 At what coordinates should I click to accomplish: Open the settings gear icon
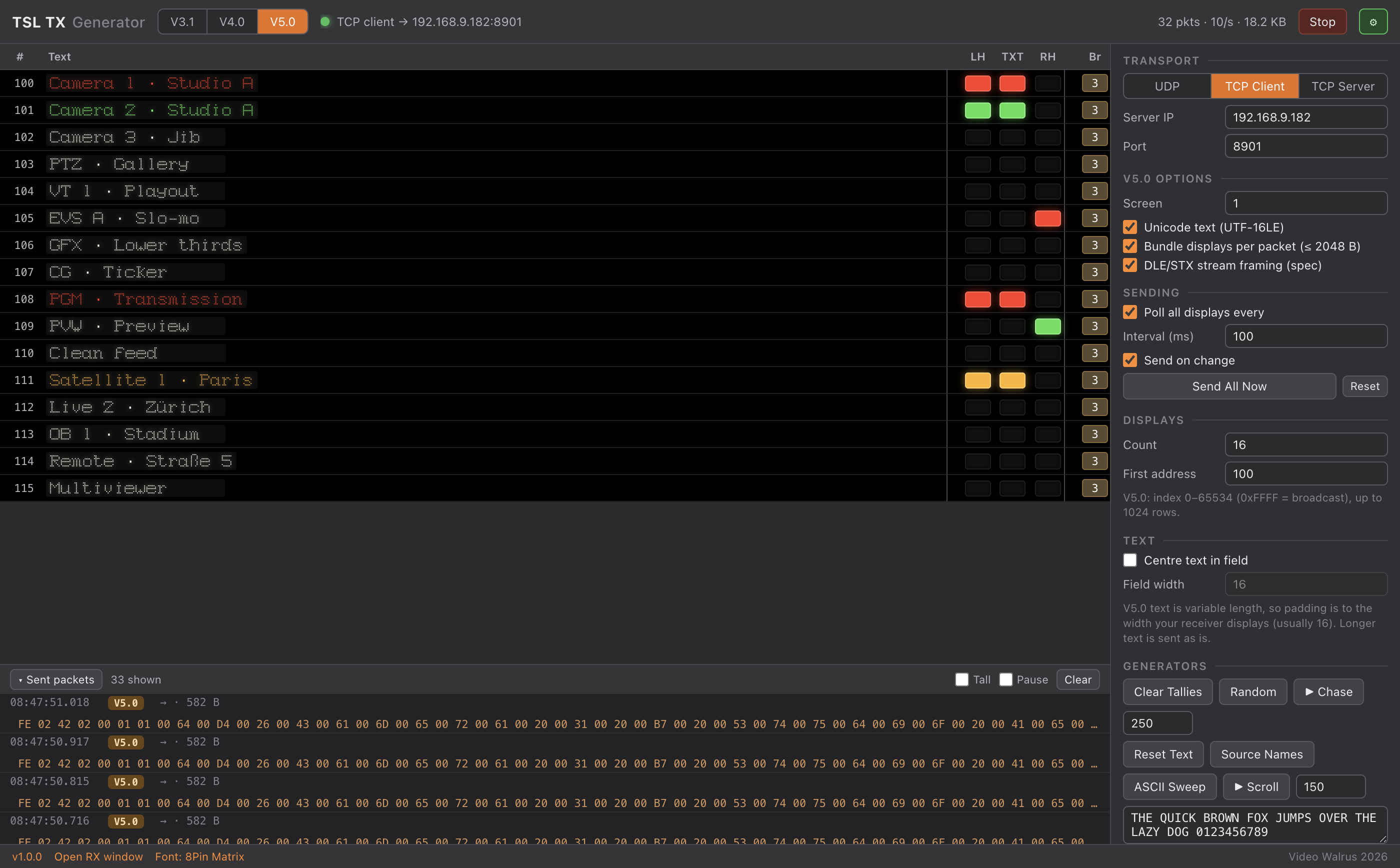coord(1372,22)
